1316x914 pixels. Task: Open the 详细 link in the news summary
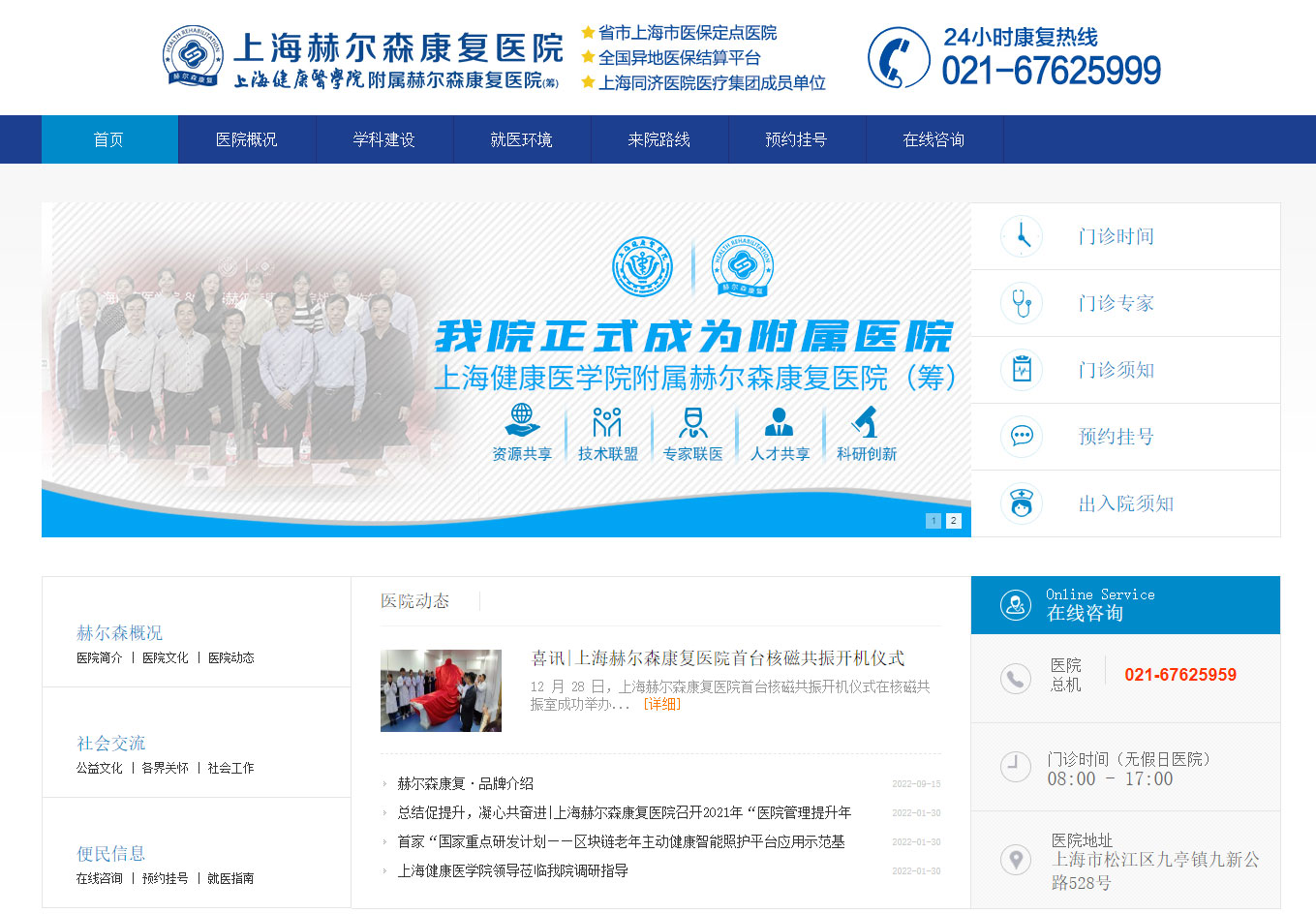pyautogui.click(x=661, y=705)
